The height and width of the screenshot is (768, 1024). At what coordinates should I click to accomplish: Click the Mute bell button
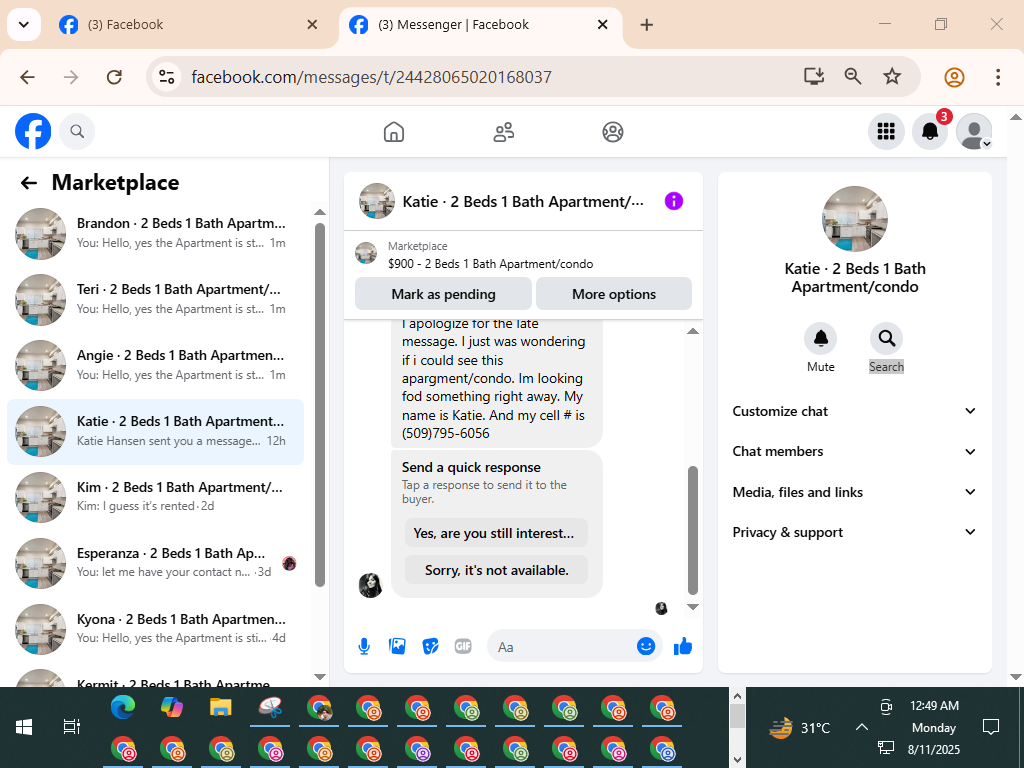click(821, 338)
